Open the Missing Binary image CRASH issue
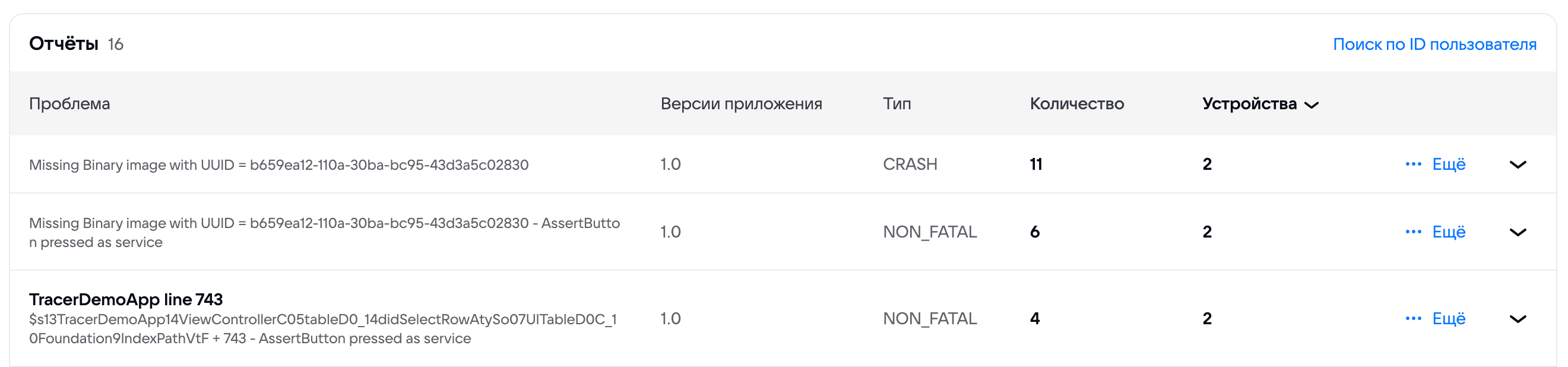 (x=278, y=165)
